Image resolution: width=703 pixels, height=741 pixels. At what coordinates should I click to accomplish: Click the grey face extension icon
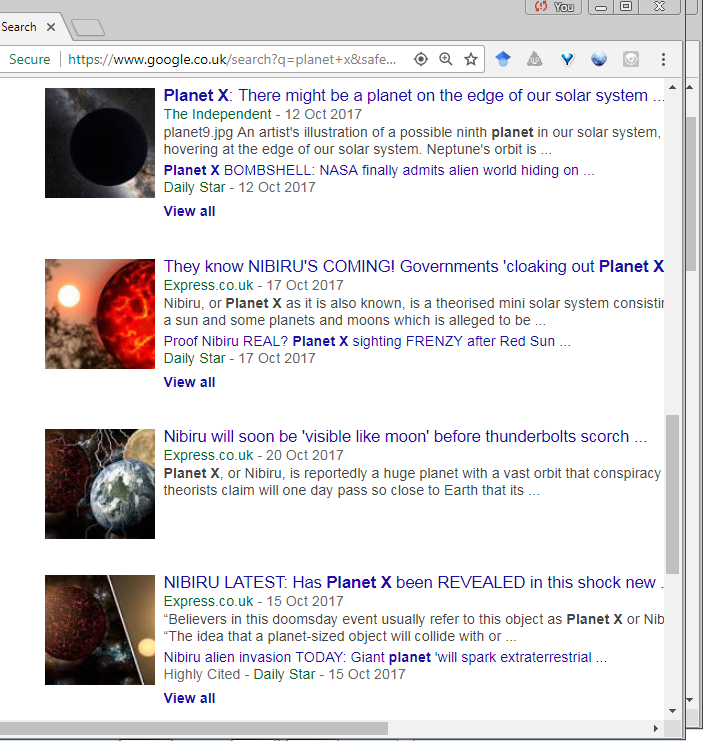click(x=631, y=59)
